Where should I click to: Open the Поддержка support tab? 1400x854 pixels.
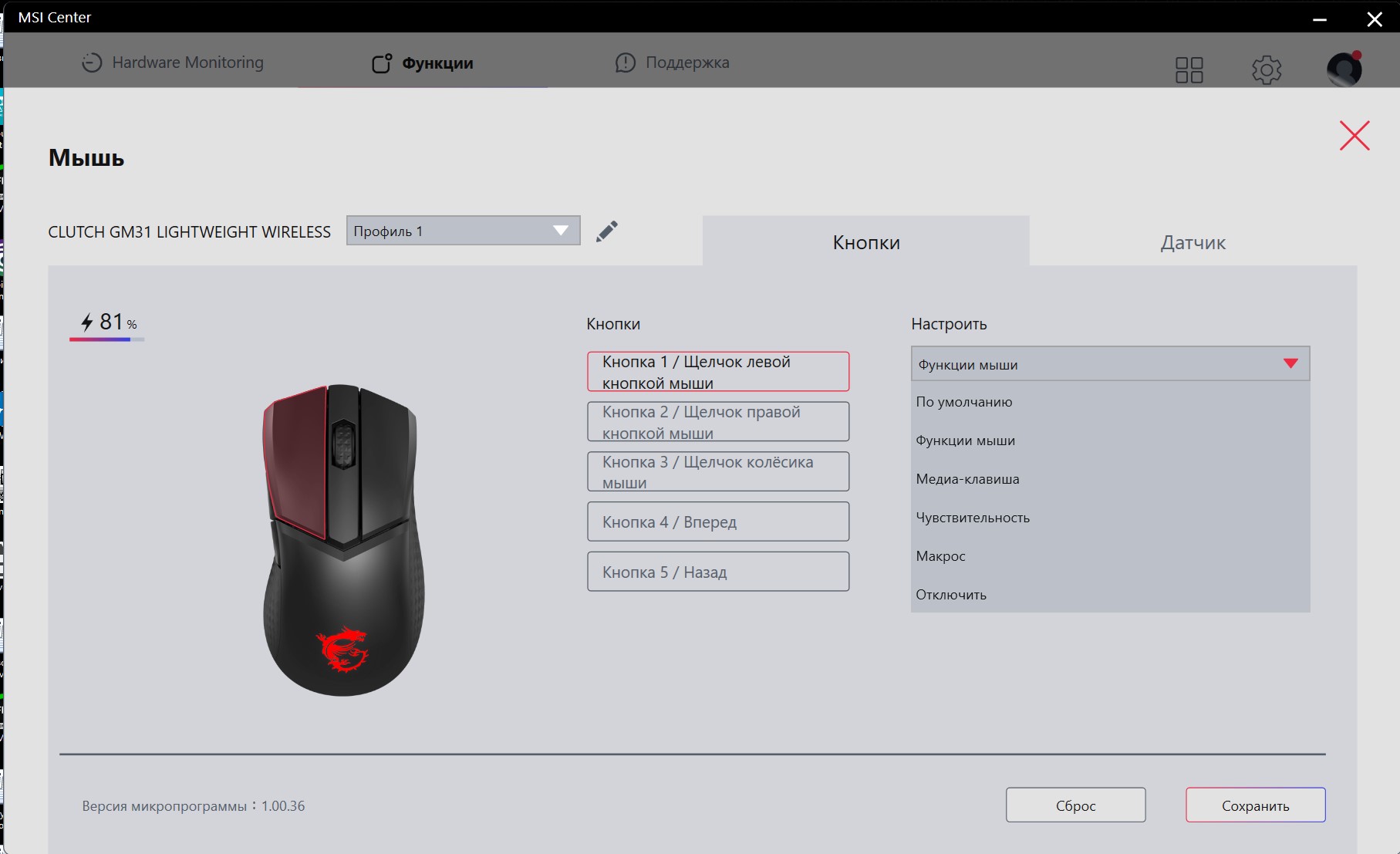tap(672, 62)
